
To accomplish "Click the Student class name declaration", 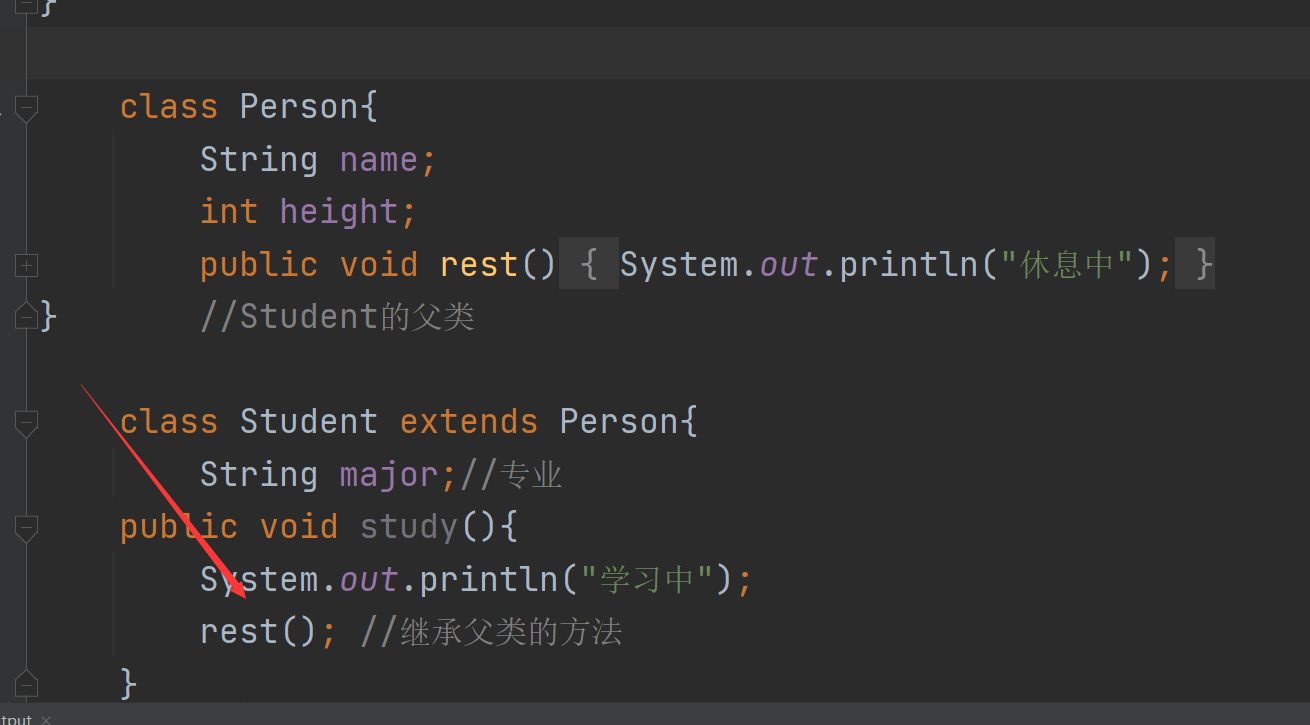I will tap(308, 422).
